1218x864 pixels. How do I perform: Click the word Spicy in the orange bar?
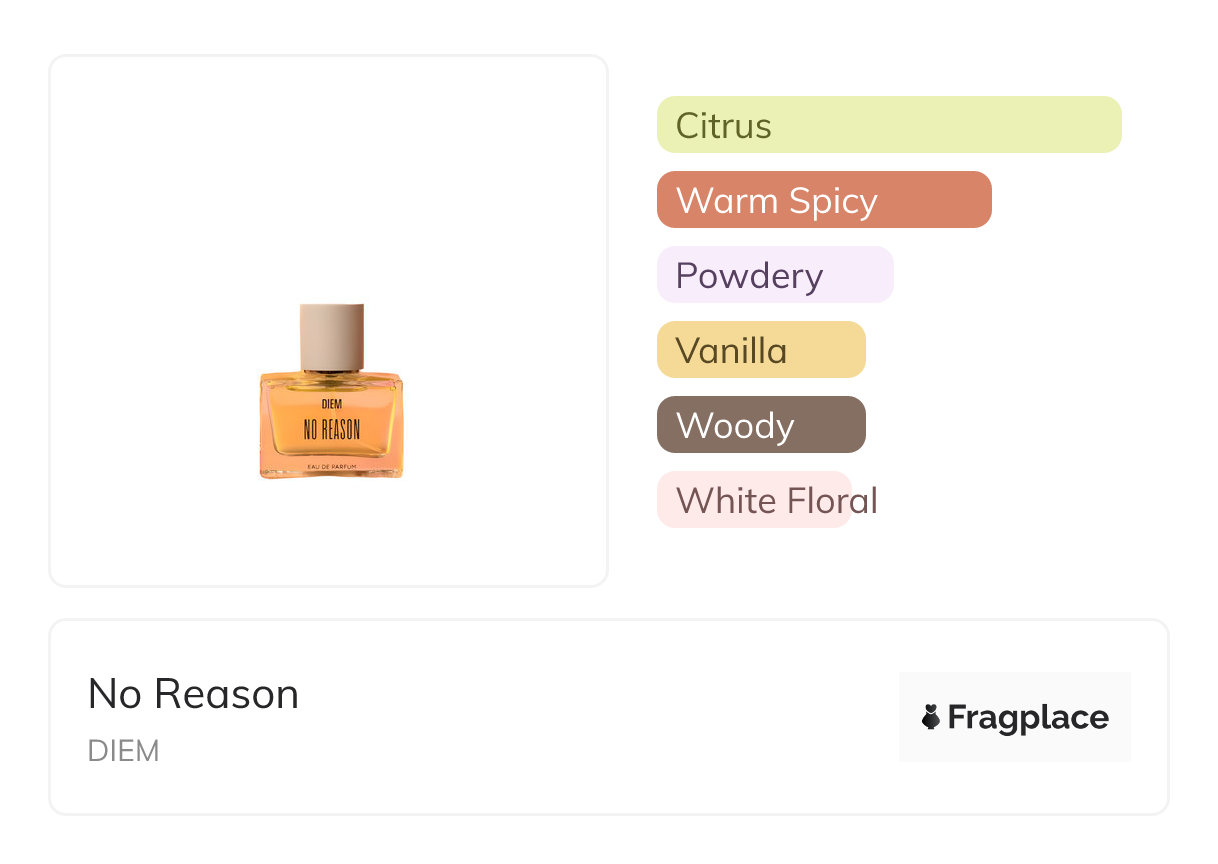pyautogui.click(x=832, y=201)
